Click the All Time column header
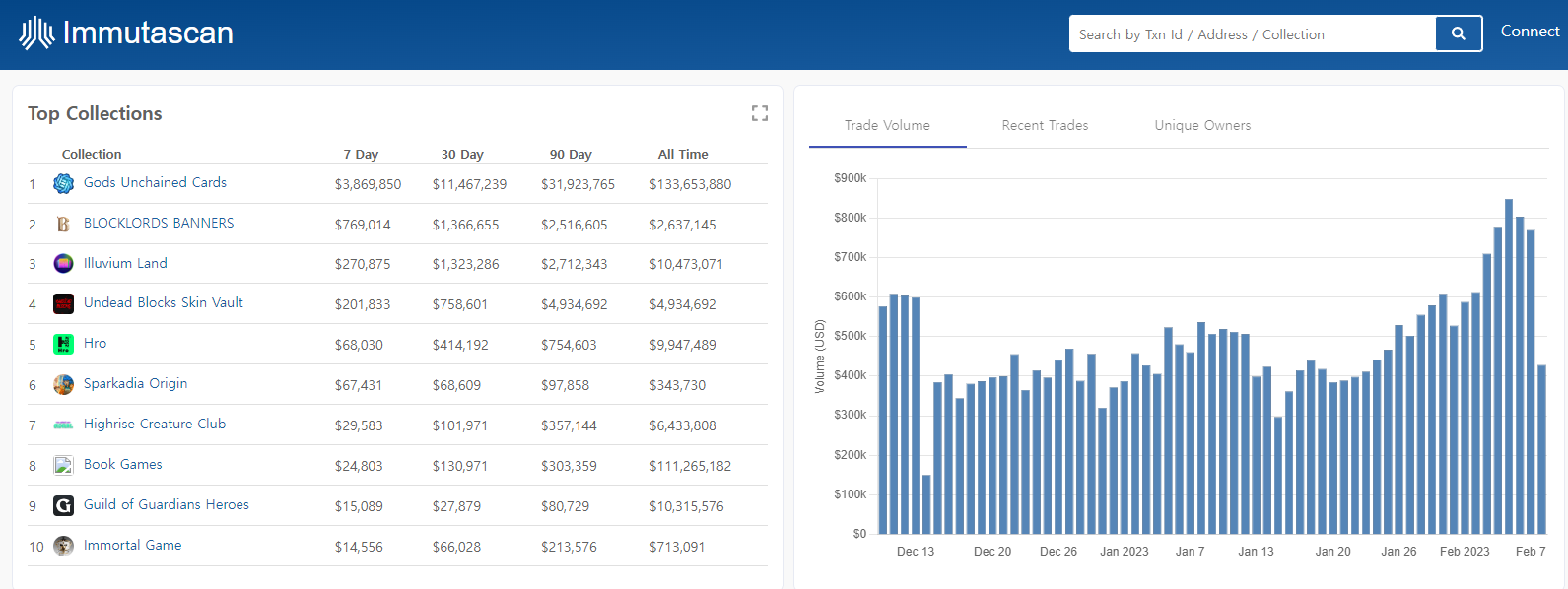The height and width of the screenshot is (589, 1568). (683, 154)
